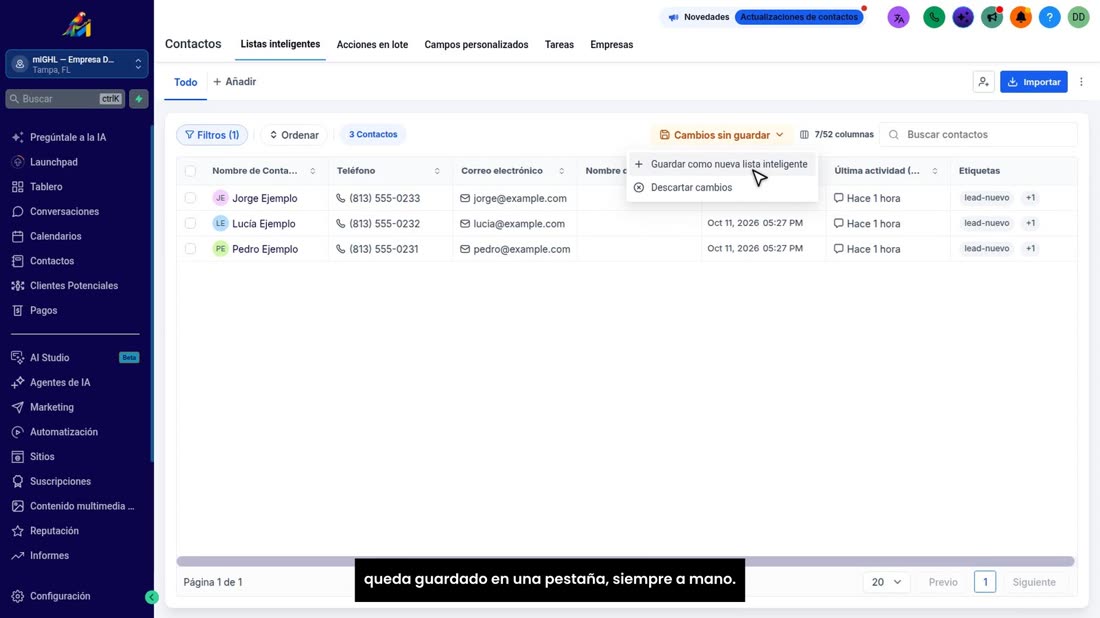
Task: Click the green megaphone announcements icon
Action: [991, 17]
